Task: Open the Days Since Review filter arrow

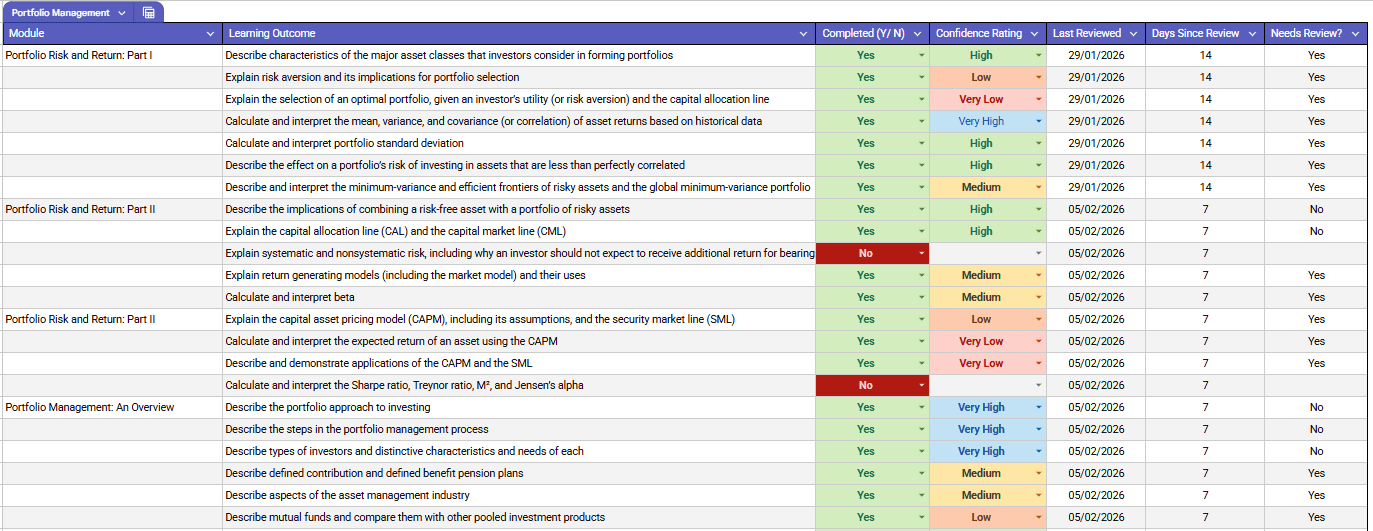Action: click(x=1252, y=34)
